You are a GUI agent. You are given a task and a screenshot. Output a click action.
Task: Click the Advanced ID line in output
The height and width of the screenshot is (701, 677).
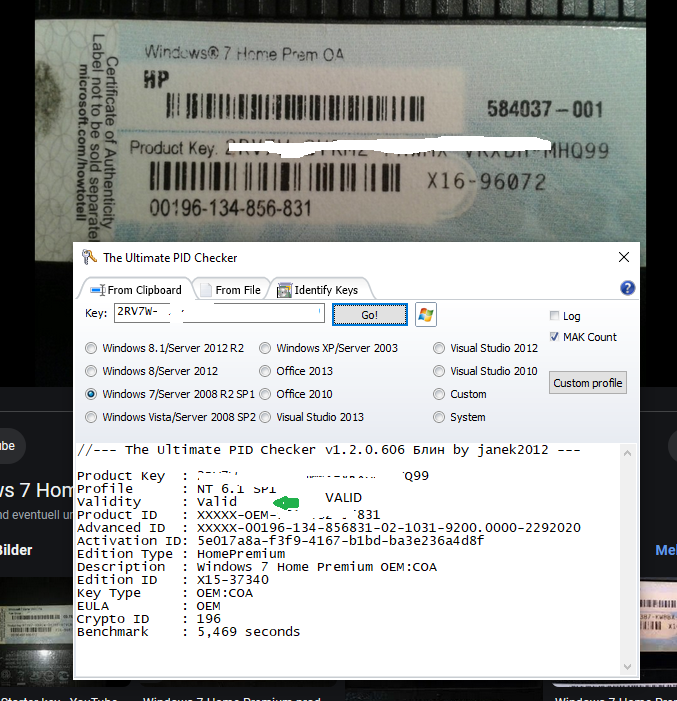point(329,528)
